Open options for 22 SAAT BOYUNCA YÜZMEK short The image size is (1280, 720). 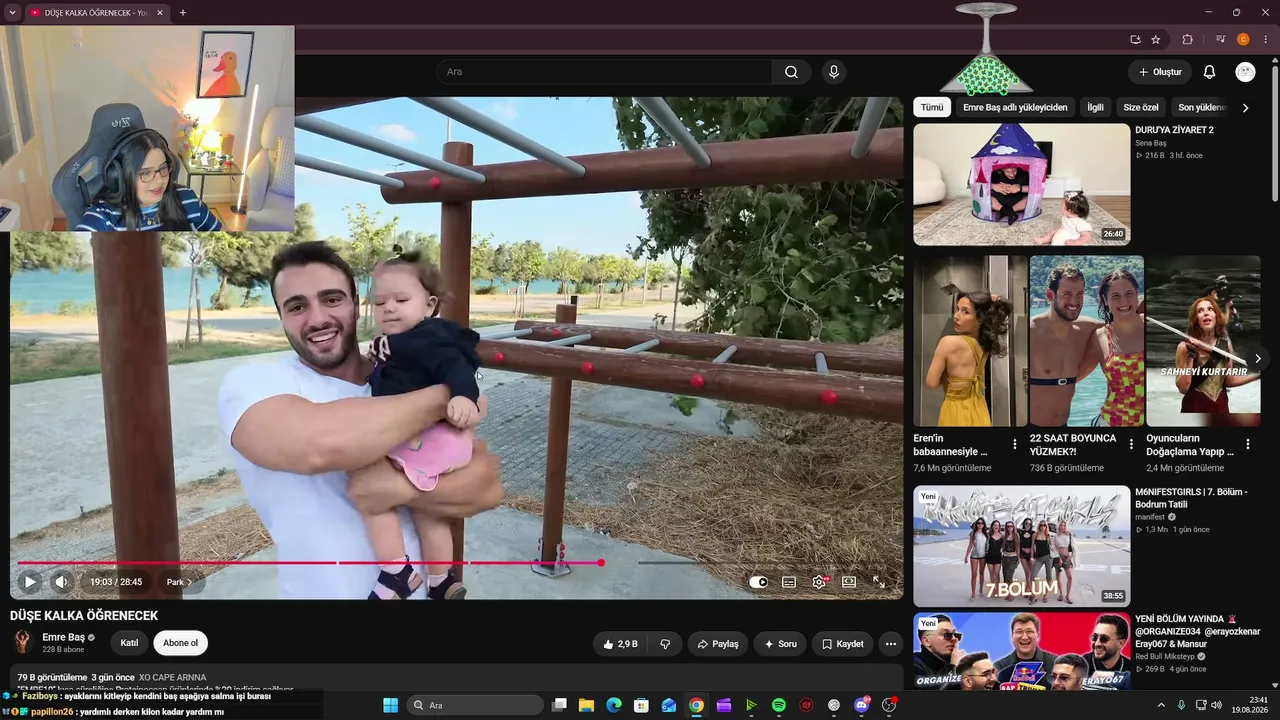point(1131,444)
